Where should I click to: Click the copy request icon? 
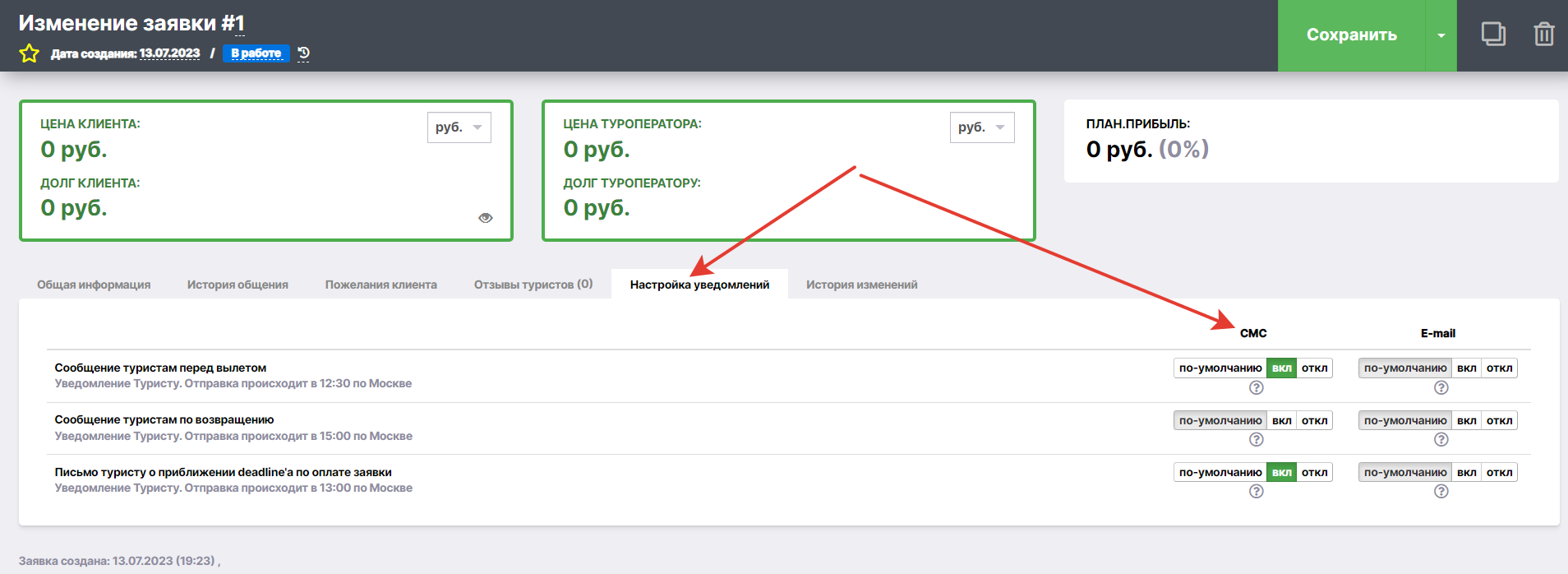(1493, 35)
